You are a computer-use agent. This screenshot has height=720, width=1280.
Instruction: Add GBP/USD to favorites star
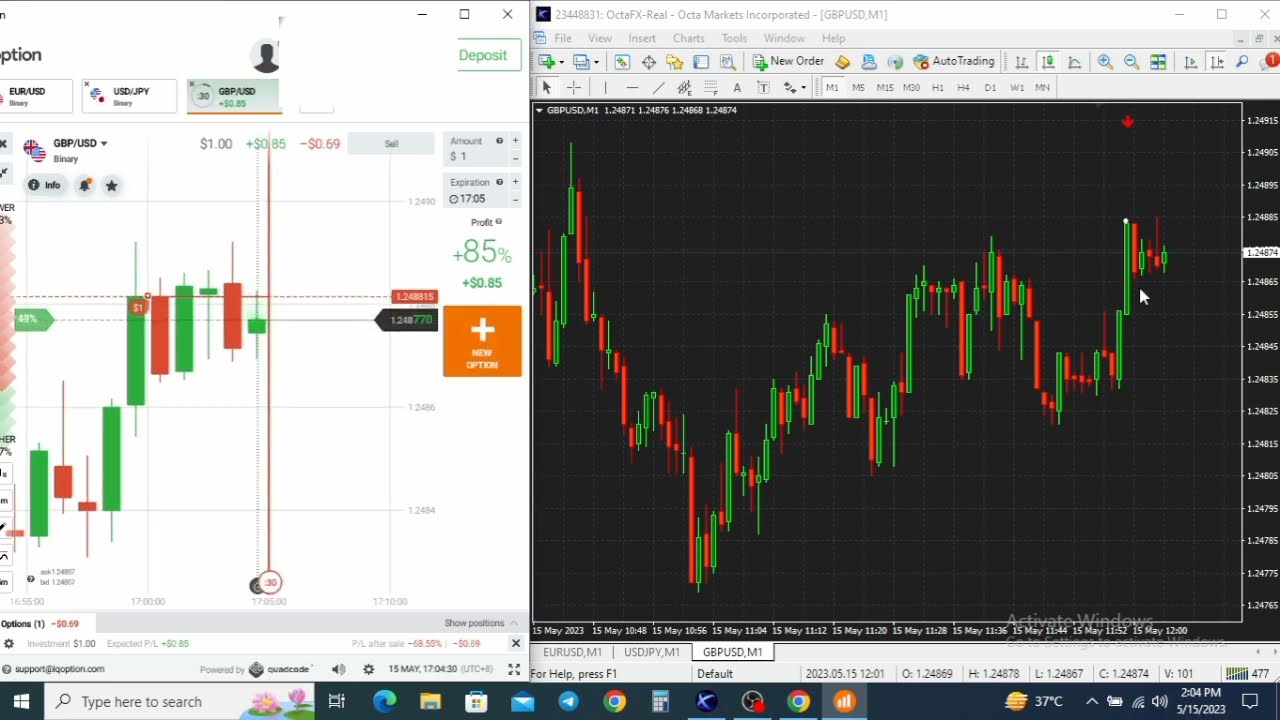click(x=112, y=185)
